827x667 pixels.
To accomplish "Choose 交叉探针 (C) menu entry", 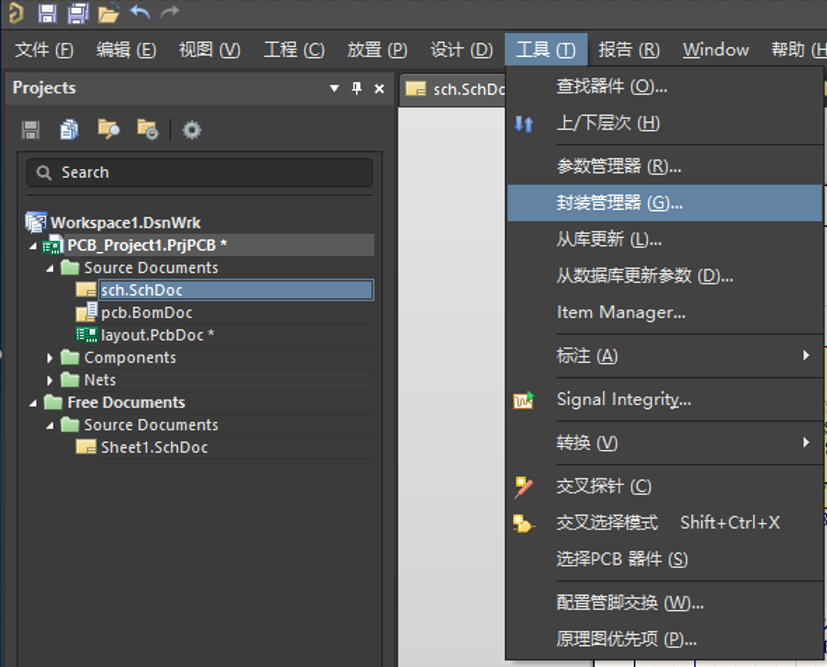I will point(665,486).
